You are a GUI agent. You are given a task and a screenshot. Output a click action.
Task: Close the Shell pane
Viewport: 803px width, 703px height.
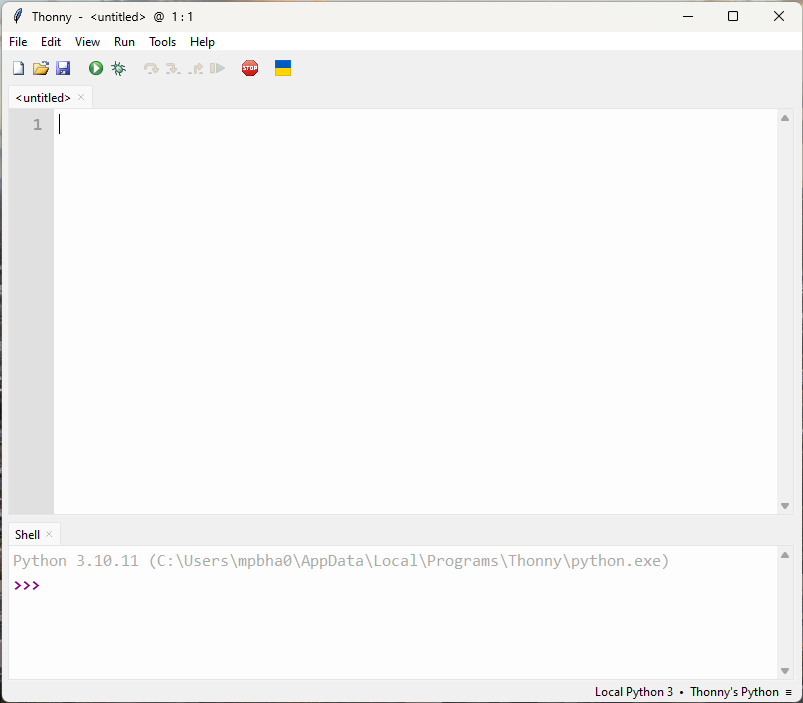pyautogui.click(x=49, y=534)
